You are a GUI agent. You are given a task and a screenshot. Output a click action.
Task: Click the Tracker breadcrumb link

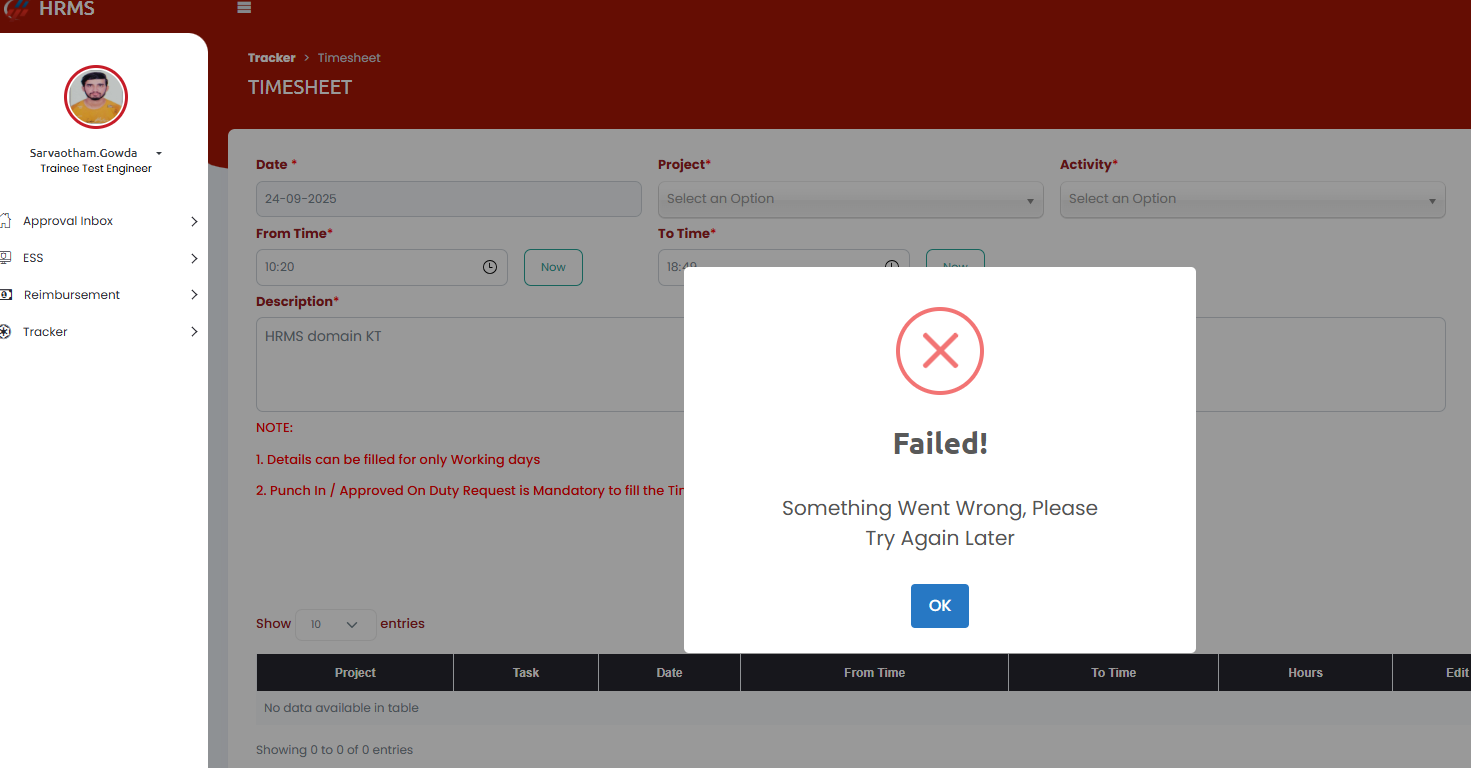[271, 58]
